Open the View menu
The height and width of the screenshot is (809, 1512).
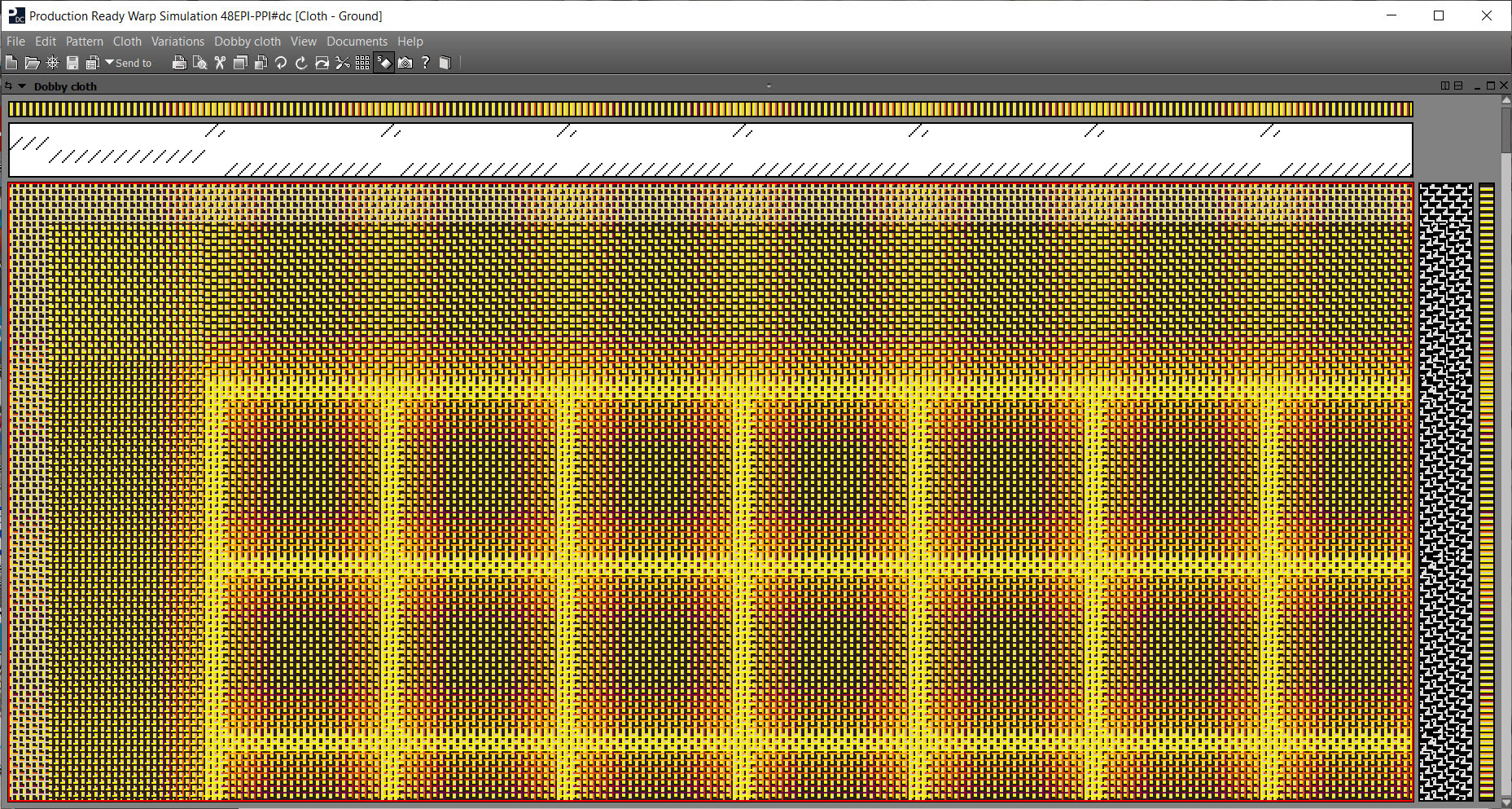[304, 41]
